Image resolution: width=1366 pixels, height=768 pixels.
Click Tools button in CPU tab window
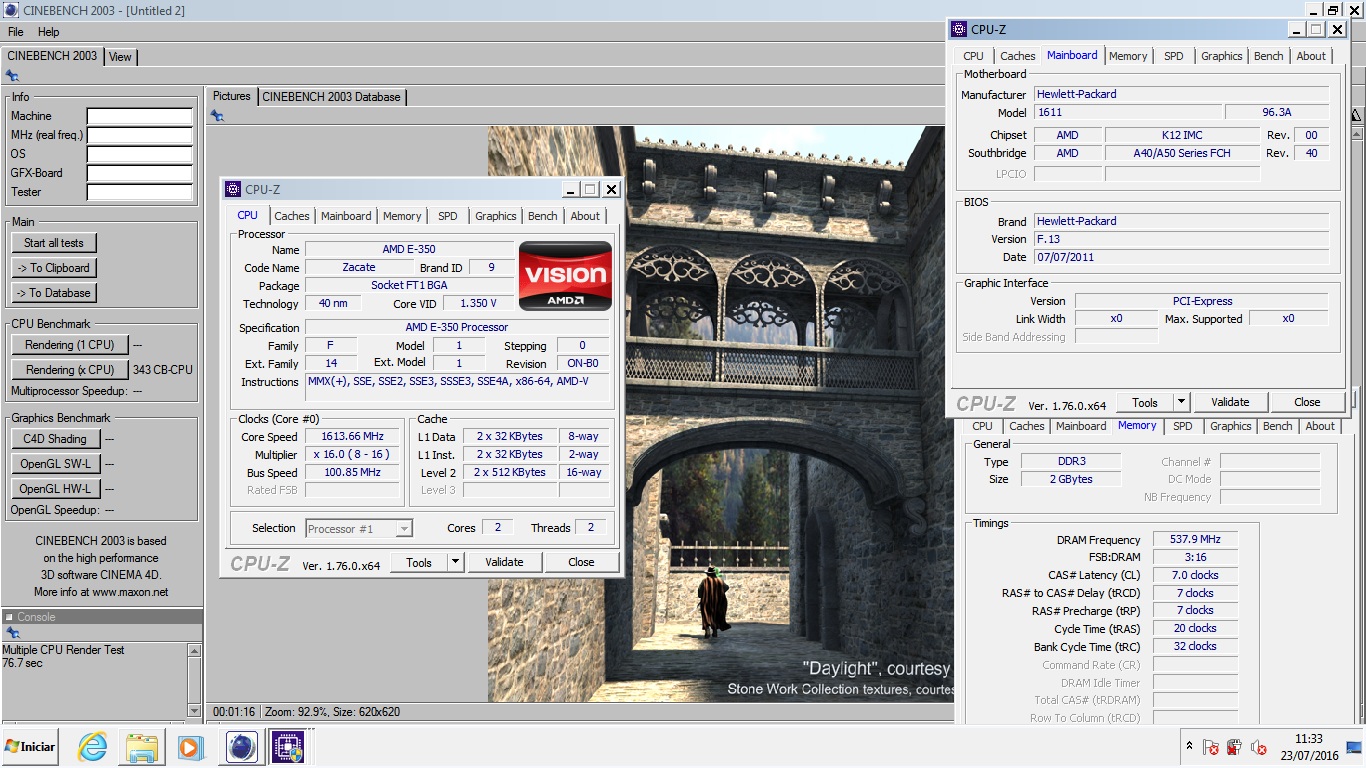pos(419,562)
